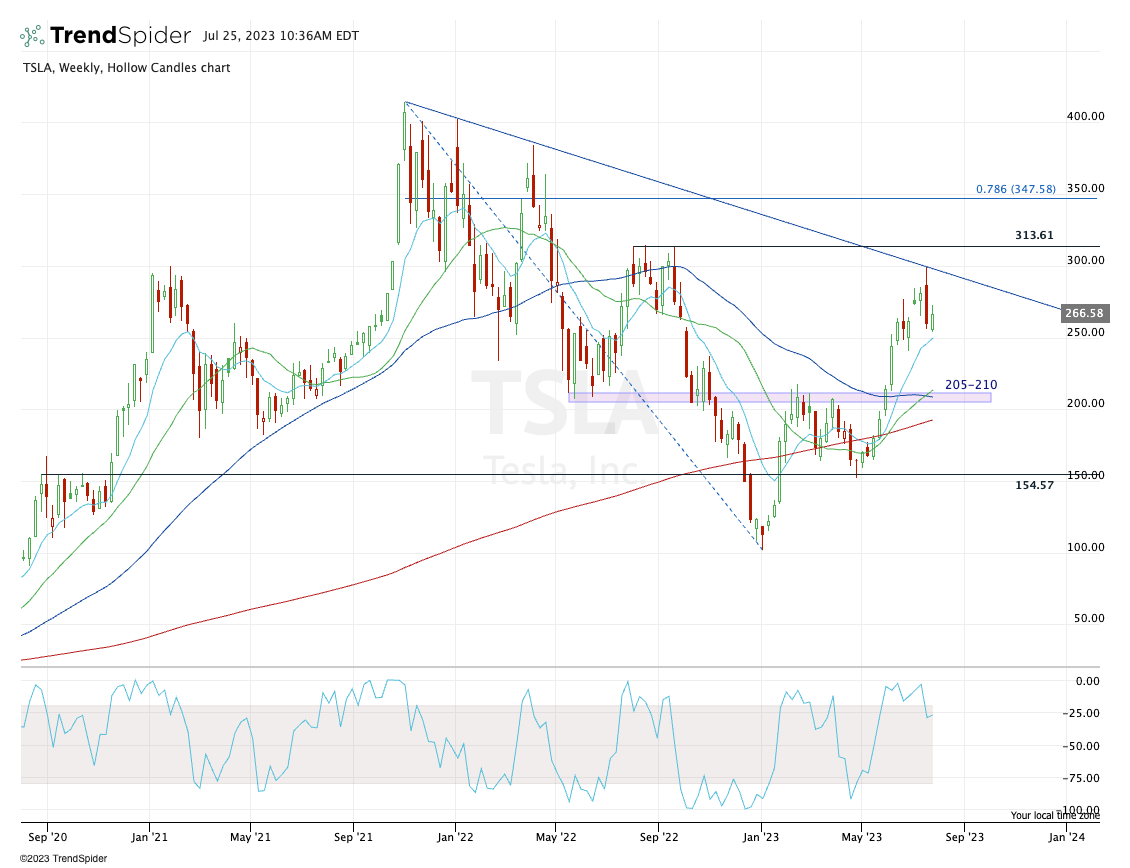Click the 350.00 price axis label
1130x868 pixels.
1085,188
